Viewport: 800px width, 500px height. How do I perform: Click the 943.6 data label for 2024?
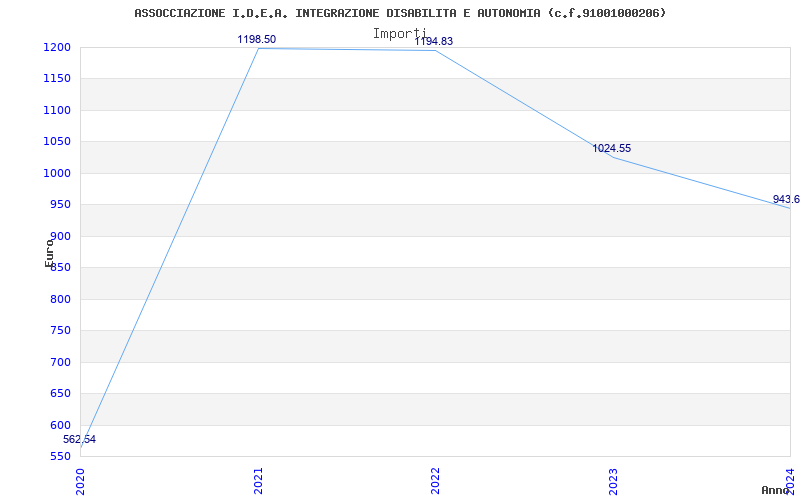tap(786, 199)
